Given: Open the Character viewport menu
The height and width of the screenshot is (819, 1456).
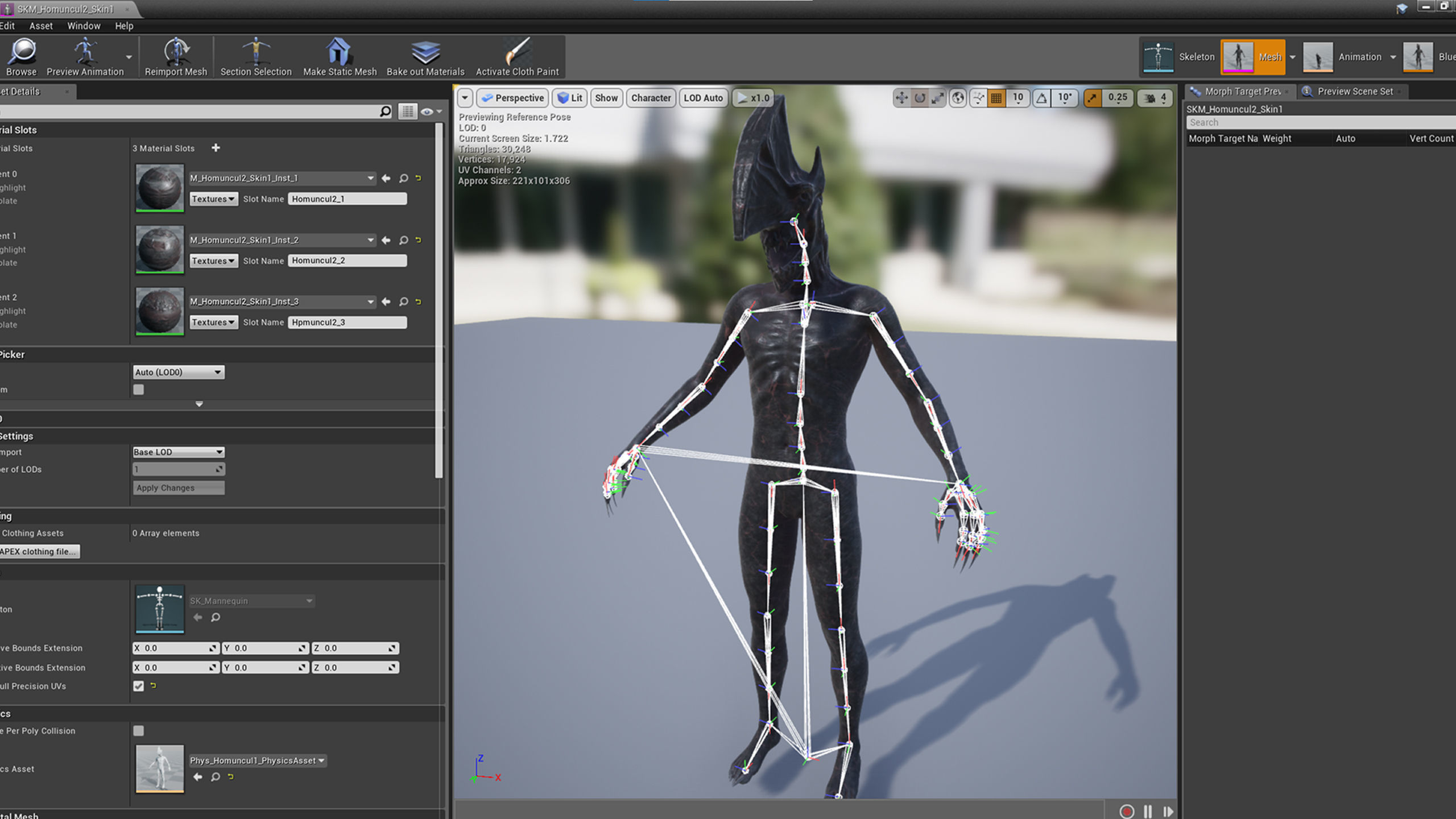Looking at the screenshot, I should click(651, 98).
